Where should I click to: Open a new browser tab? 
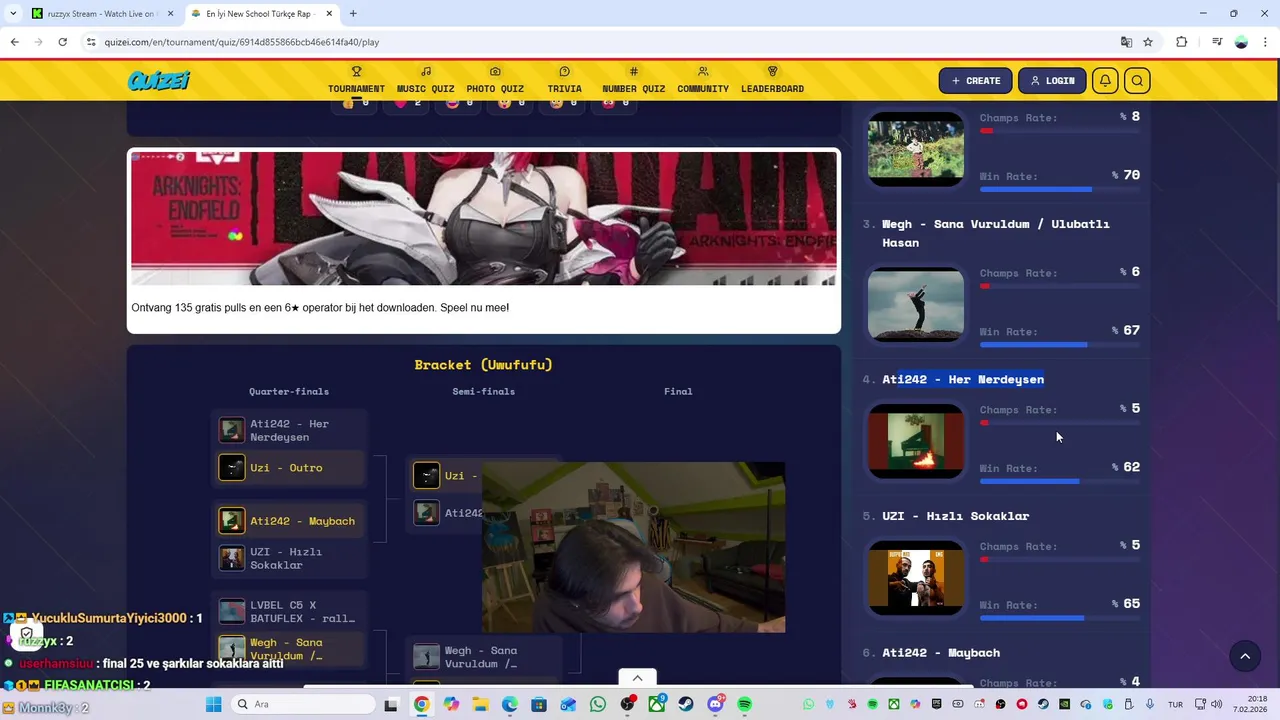click(x=353, y=14)
